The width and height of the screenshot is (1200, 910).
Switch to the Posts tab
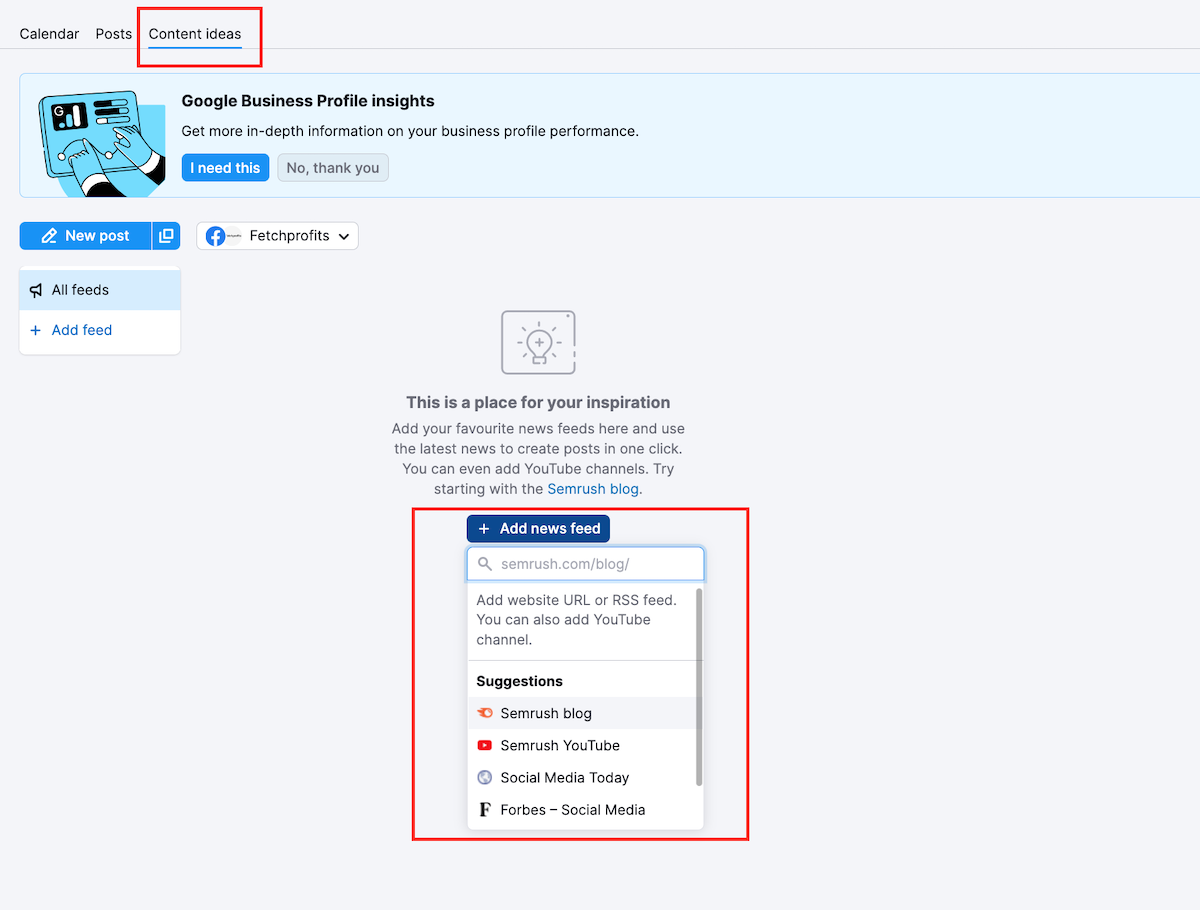(114, 34)
